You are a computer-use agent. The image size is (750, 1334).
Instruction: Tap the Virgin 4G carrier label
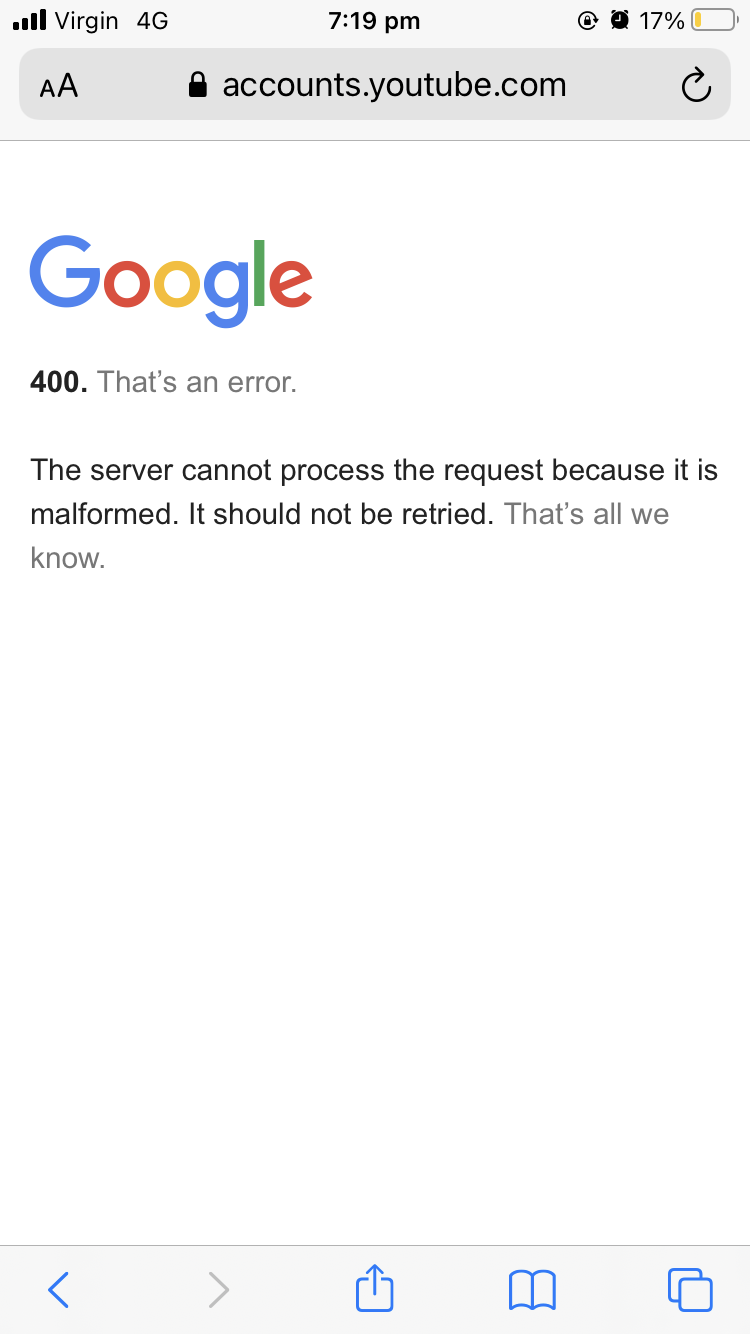pyautogui.click(x=112, y=20)
